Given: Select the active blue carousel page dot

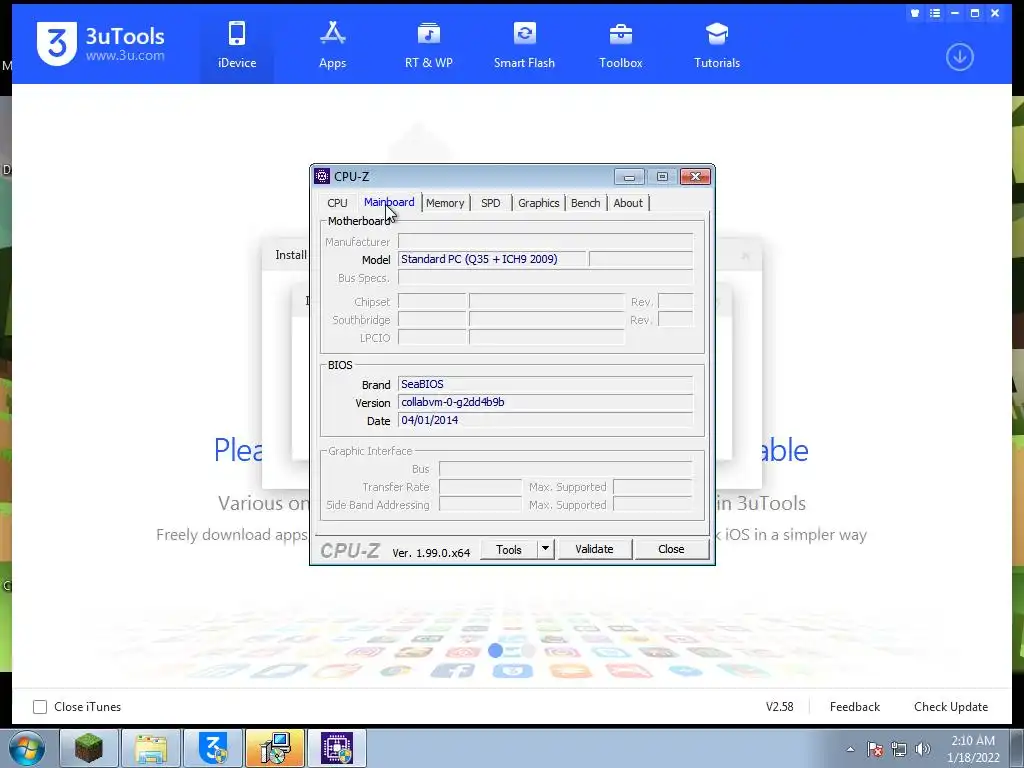Looking at the screenshot, I should pyautogui.click(x=496, y=650).
